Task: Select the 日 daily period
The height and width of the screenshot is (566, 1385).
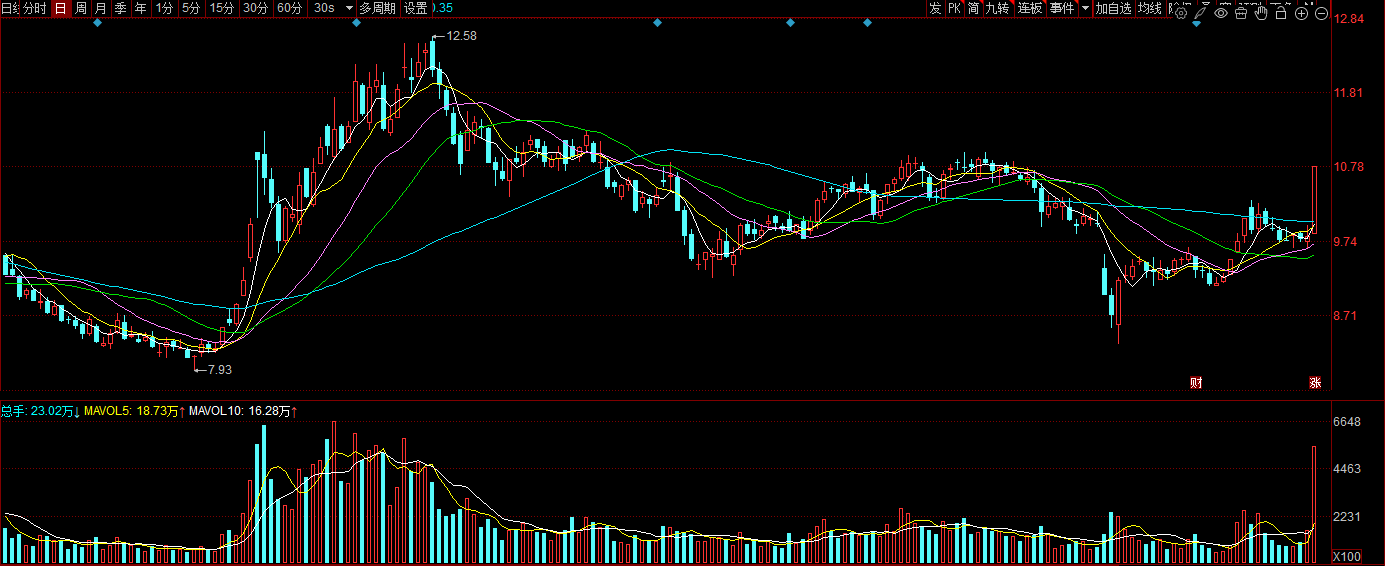Action: coord(60,8)
